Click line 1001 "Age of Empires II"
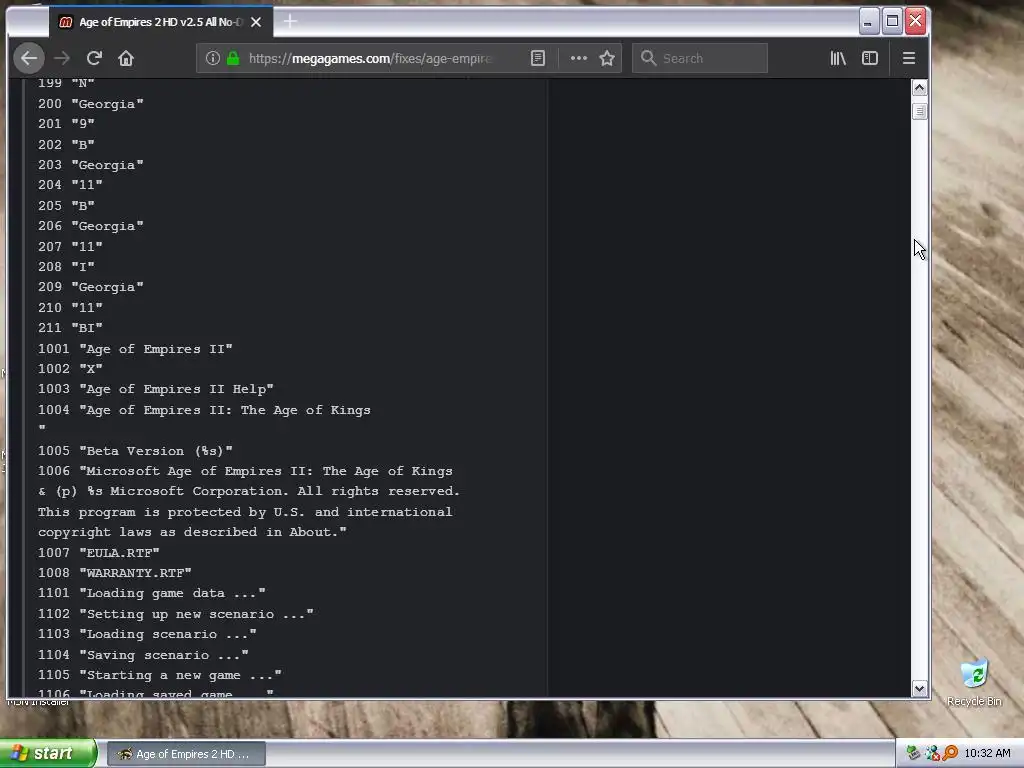1024x768 pixels. 135,349
